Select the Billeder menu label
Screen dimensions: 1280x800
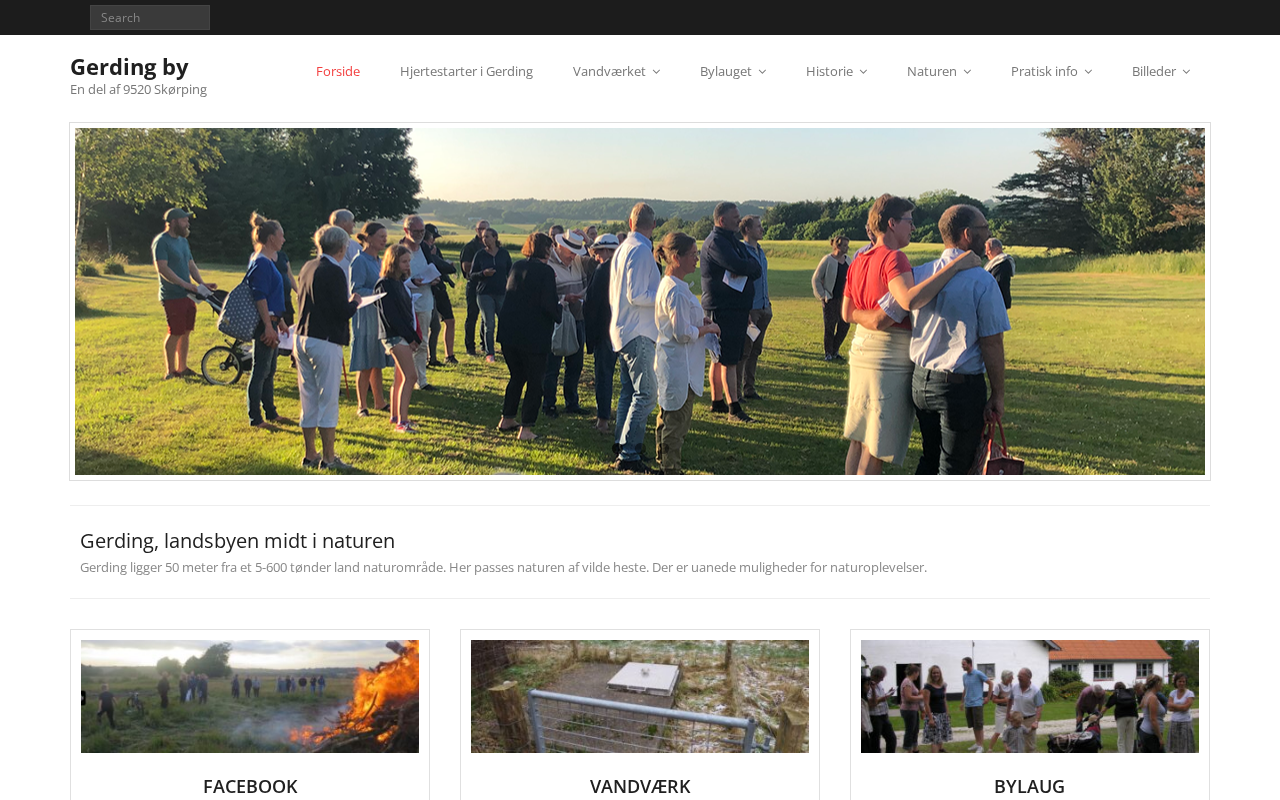coord(1154,71)
